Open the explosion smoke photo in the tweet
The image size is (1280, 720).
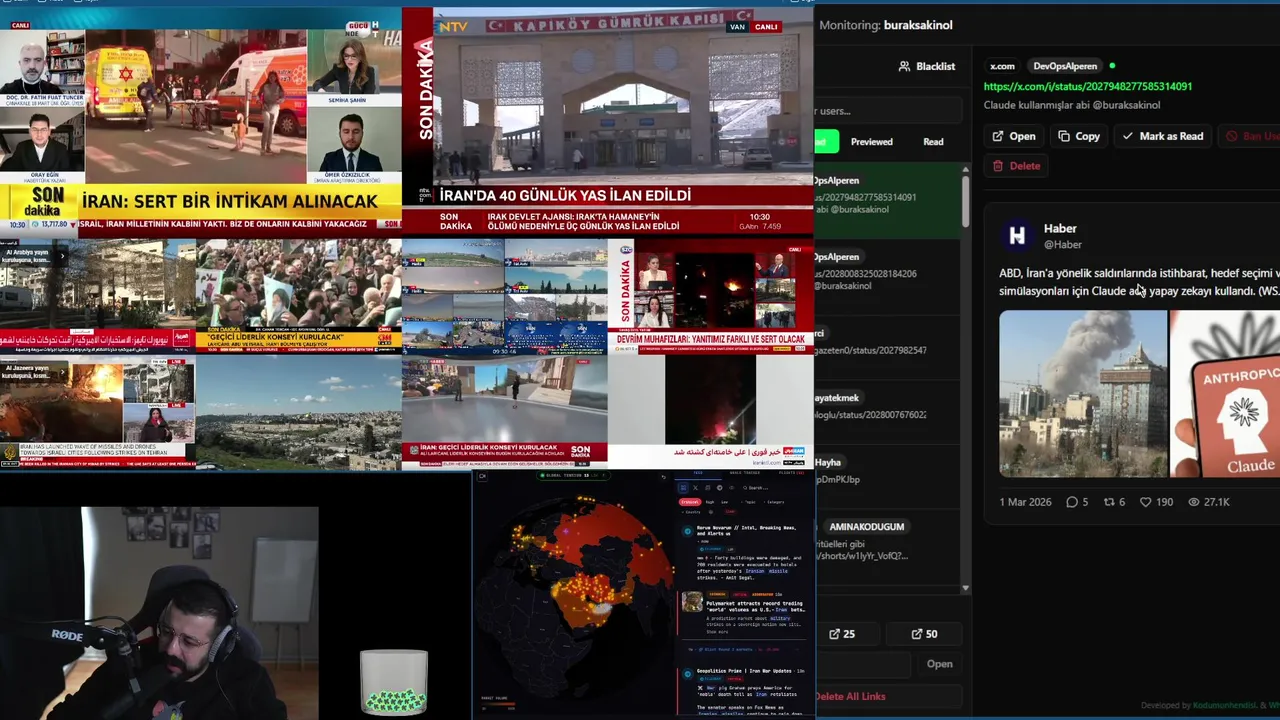click(1083, 394)
